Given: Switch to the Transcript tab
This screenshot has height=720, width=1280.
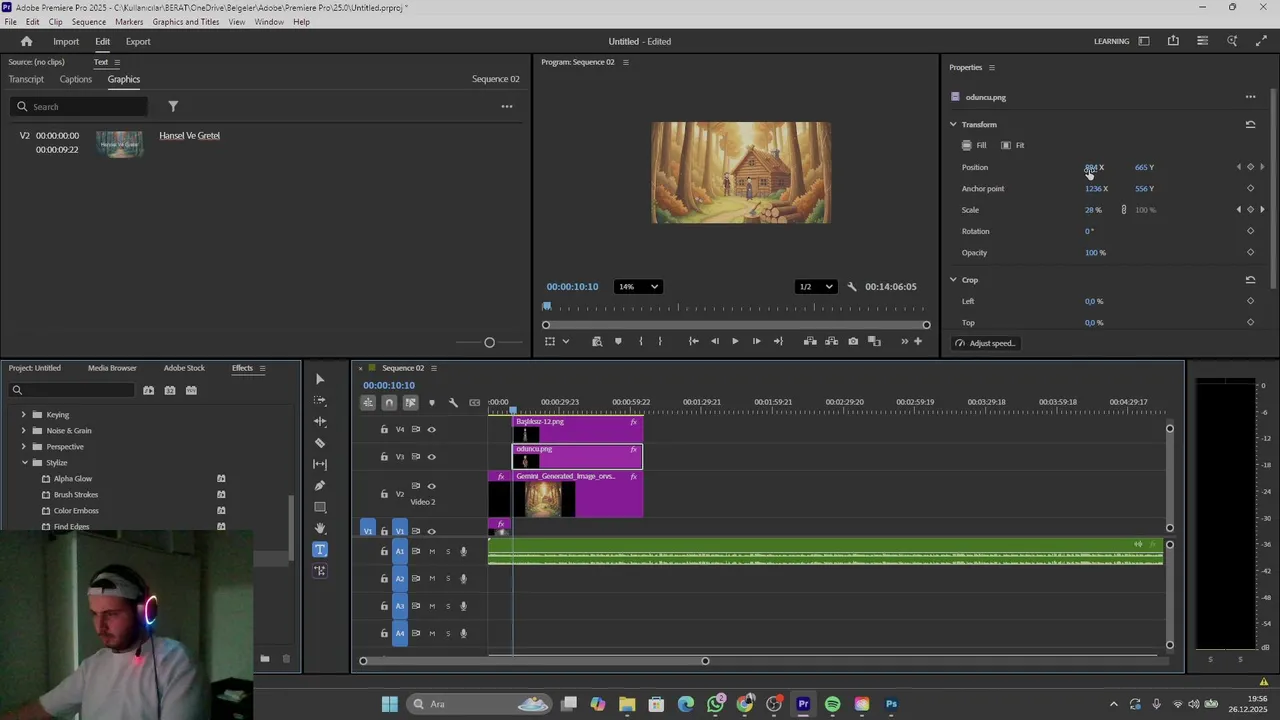Looking at the screenshot, I should point(26,80).
